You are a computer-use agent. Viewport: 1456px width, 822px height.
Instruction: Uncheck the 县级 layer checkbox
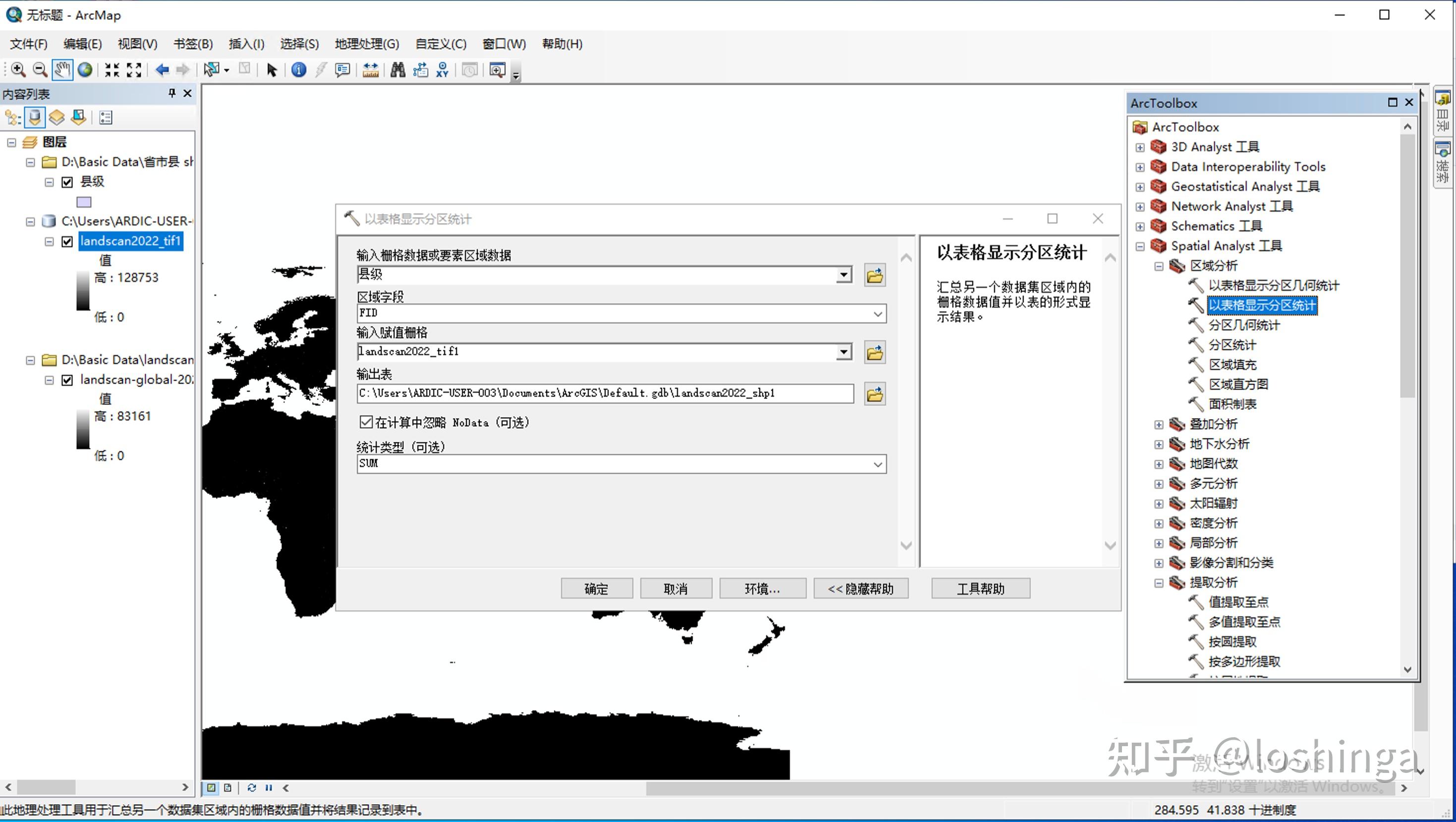point(67,181)
